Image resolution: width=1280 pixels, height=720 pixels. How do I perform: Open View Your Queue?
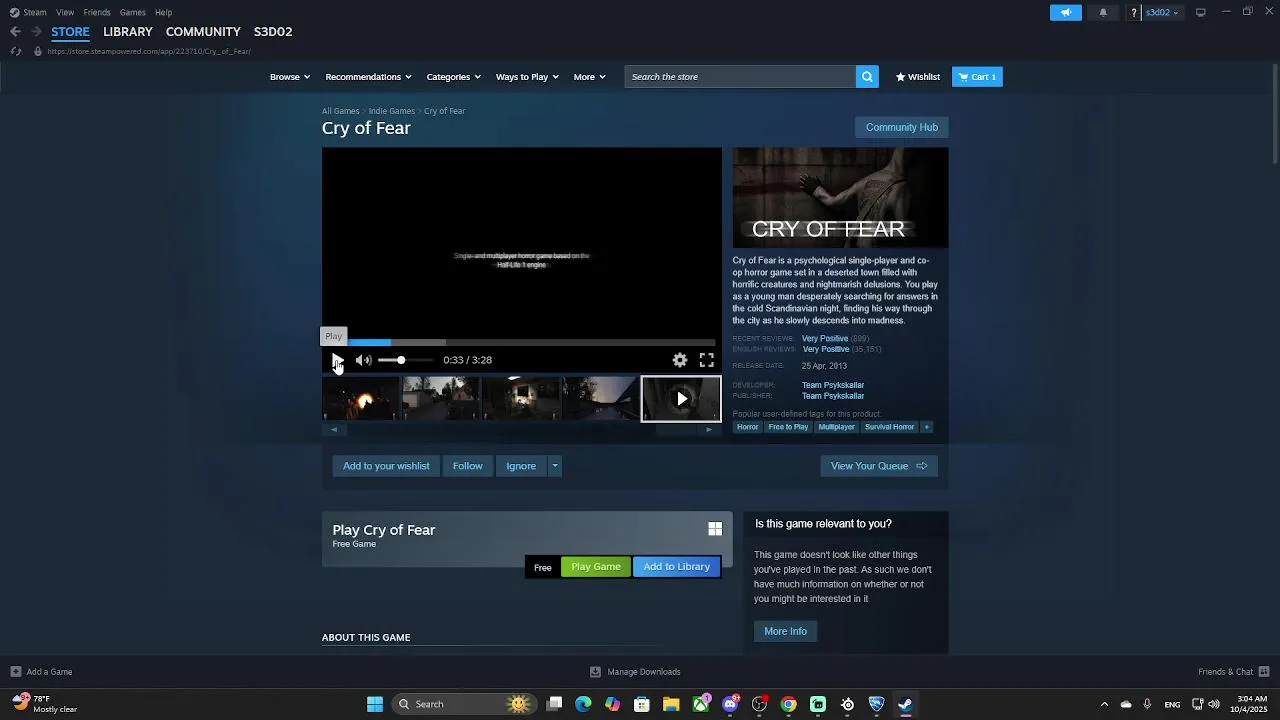879,466
